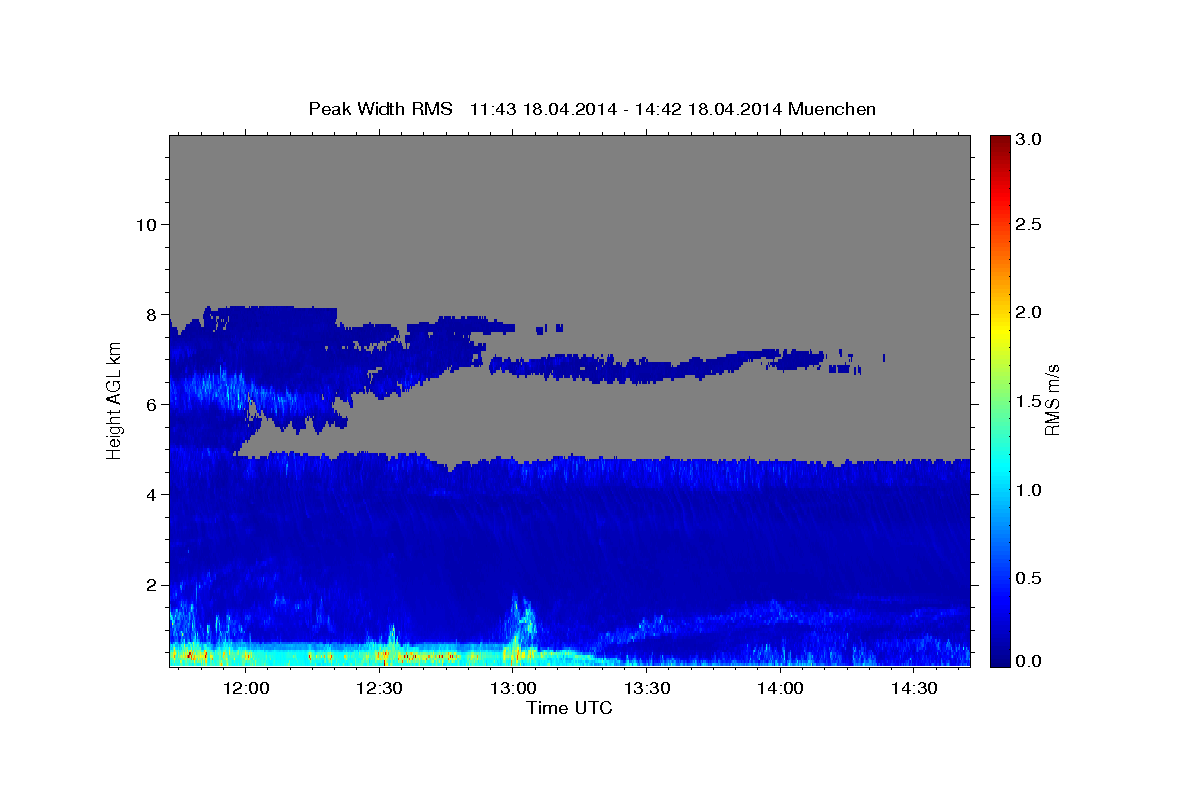Click the height tick label 10
The height and width of the screenshot is (800, 1200).
146,224
